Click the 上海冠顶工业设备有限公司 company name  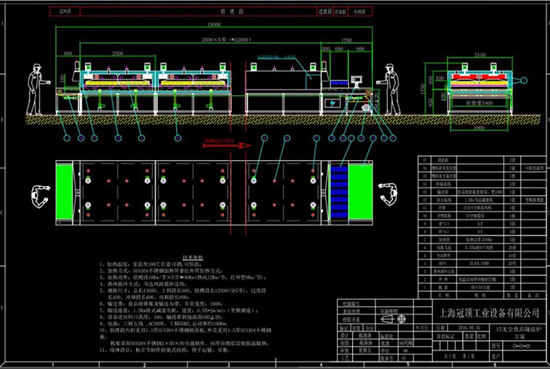(x=489, y=313)
